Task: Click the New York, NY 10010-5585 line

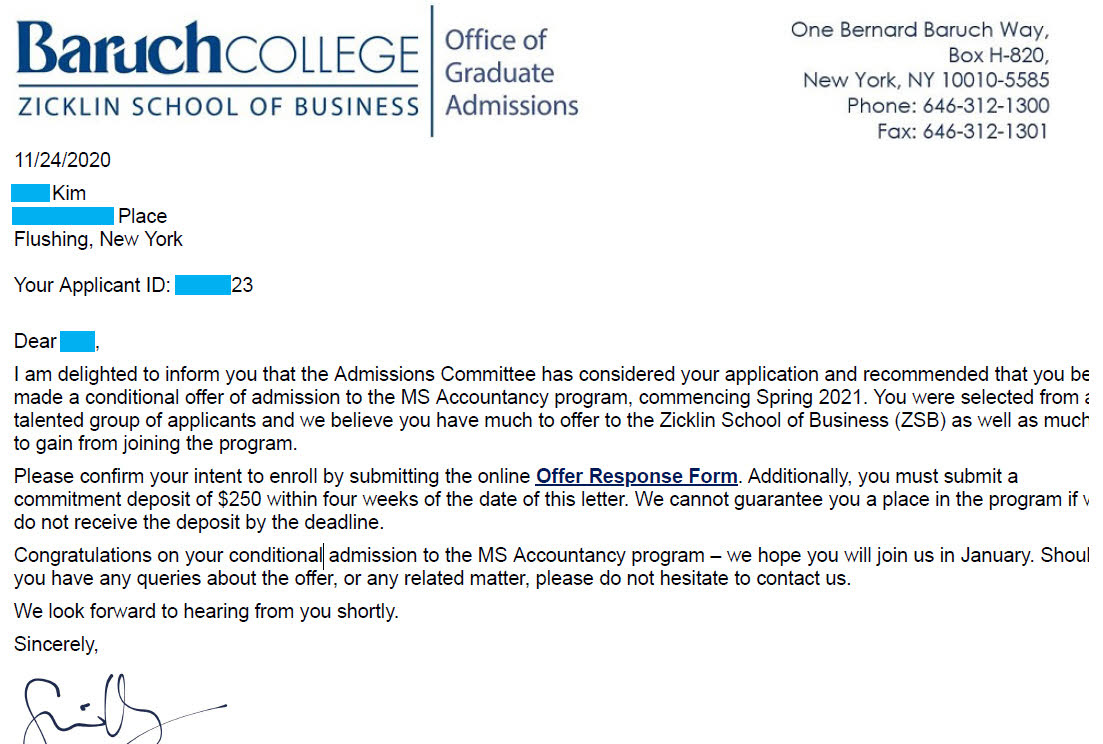Action: click(x=925, y=81)
